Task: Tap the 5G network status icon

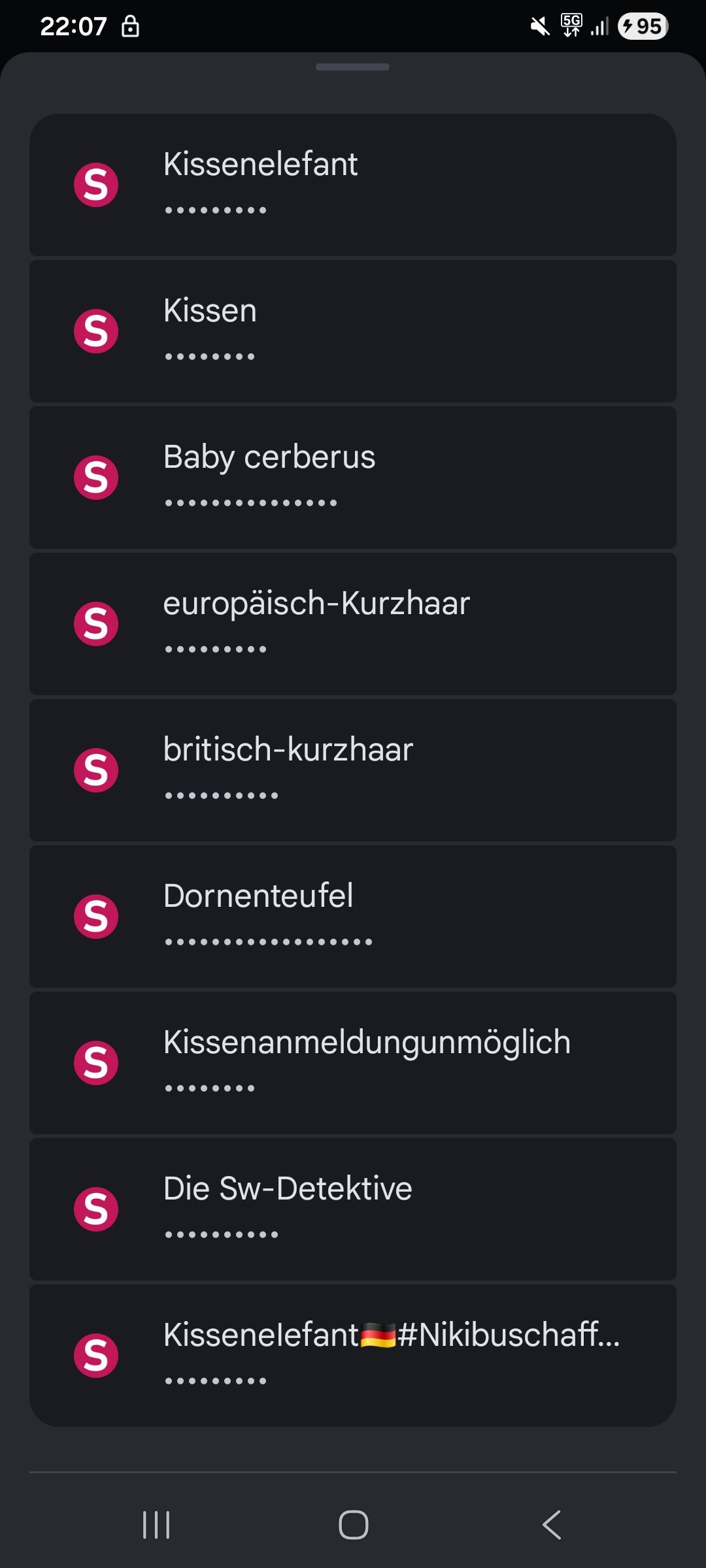Action: click(x=571, y=25)
